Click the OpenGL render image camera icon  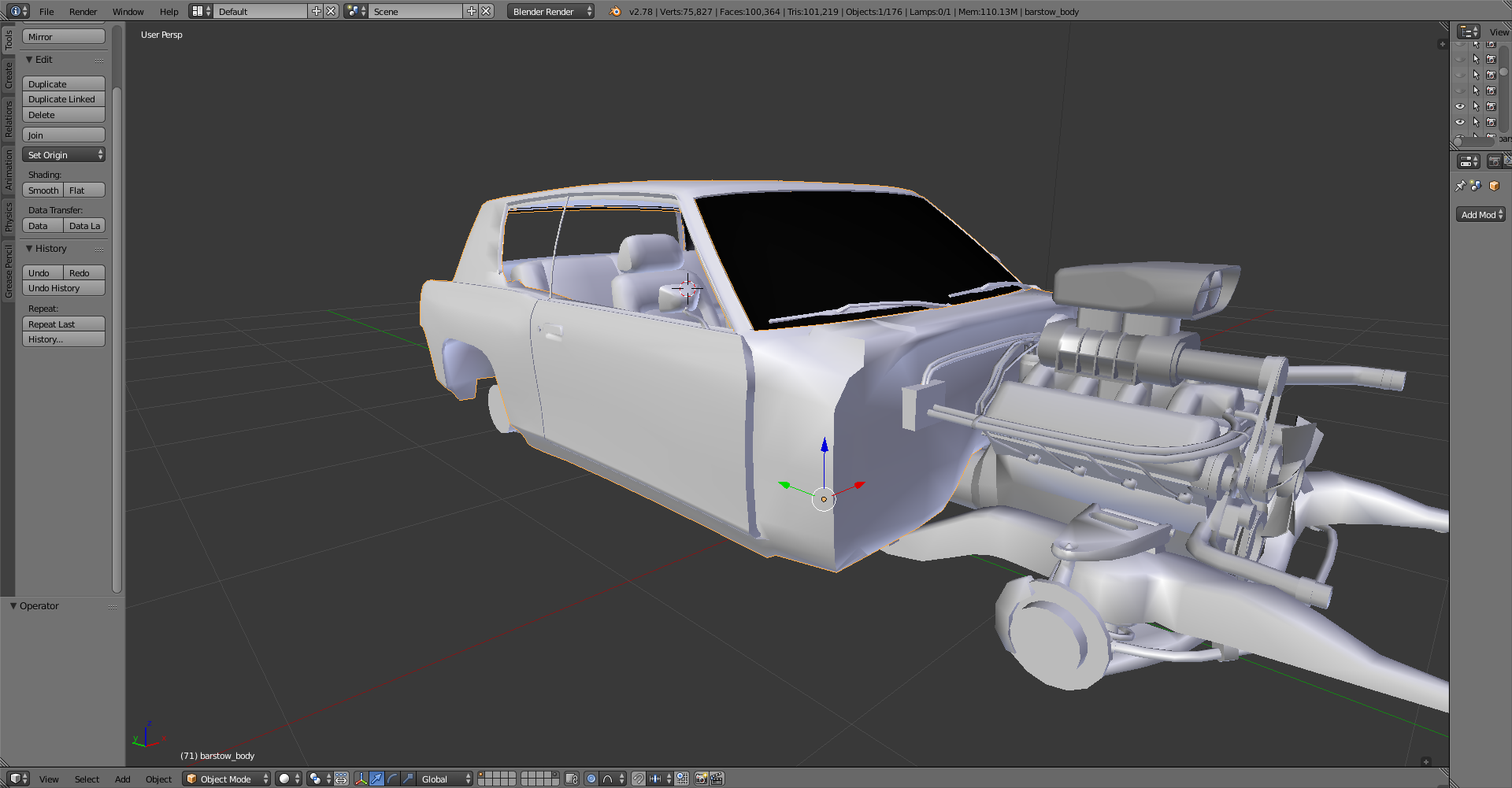(701, 779)
